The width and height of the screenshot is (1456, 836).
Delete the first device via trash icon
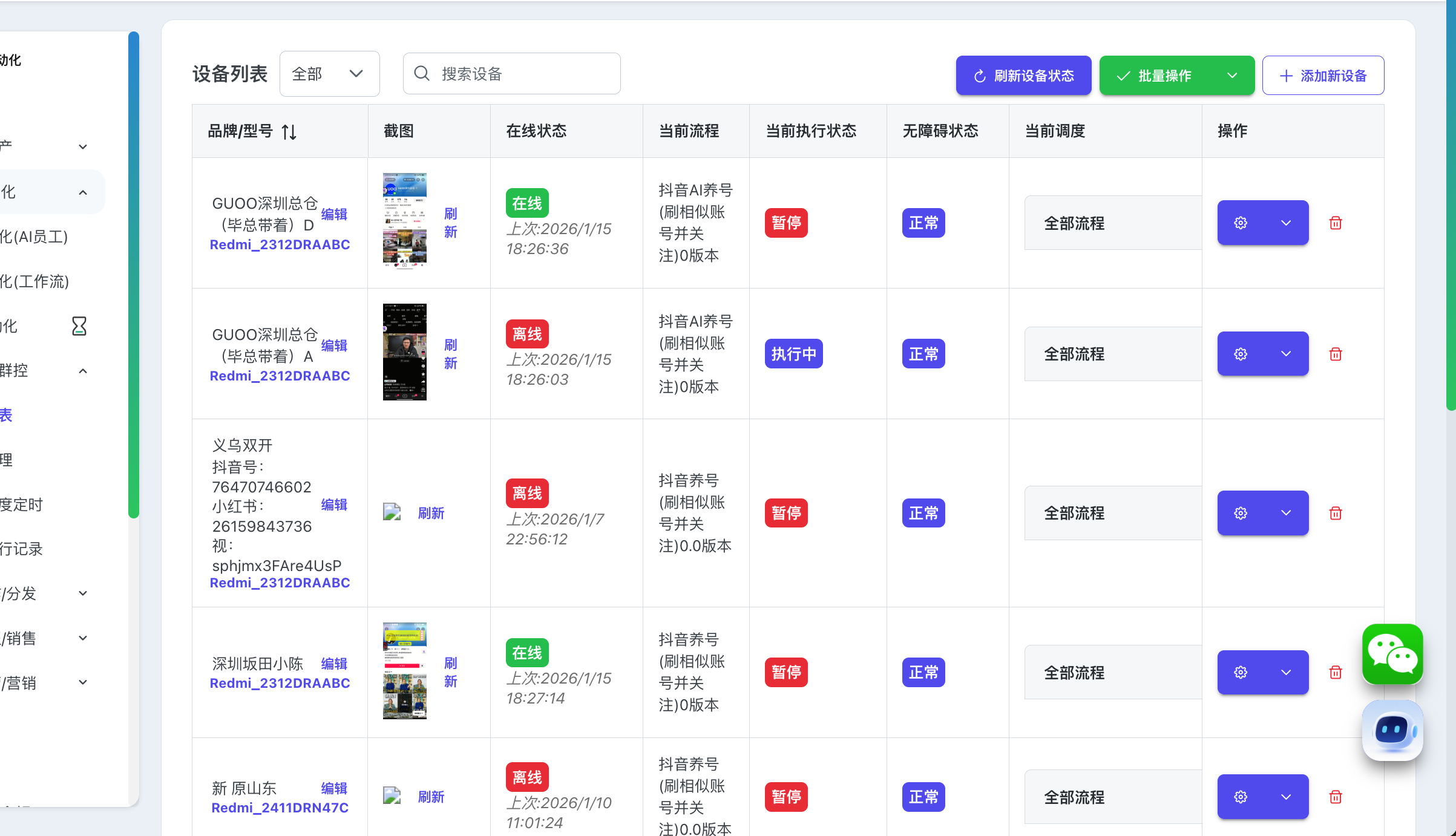coord(1336,223)
